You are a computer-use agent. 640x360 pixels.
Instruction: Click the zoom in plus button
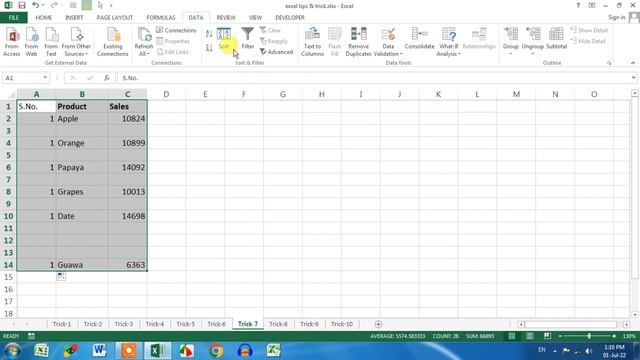point(614,336)
